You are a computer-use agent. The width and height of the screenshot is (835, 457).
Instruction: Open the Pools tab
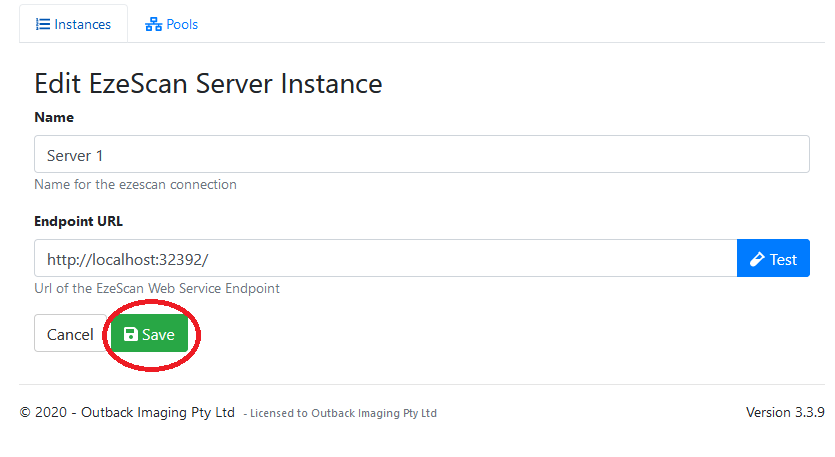pos(172,24)
